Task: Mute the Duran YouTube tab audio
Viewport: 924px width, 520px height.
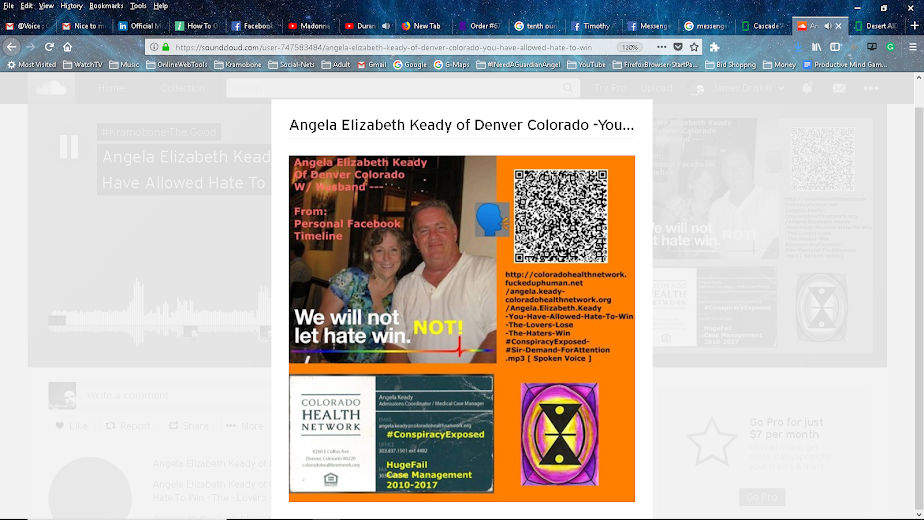Action: [x=386, y=26]
